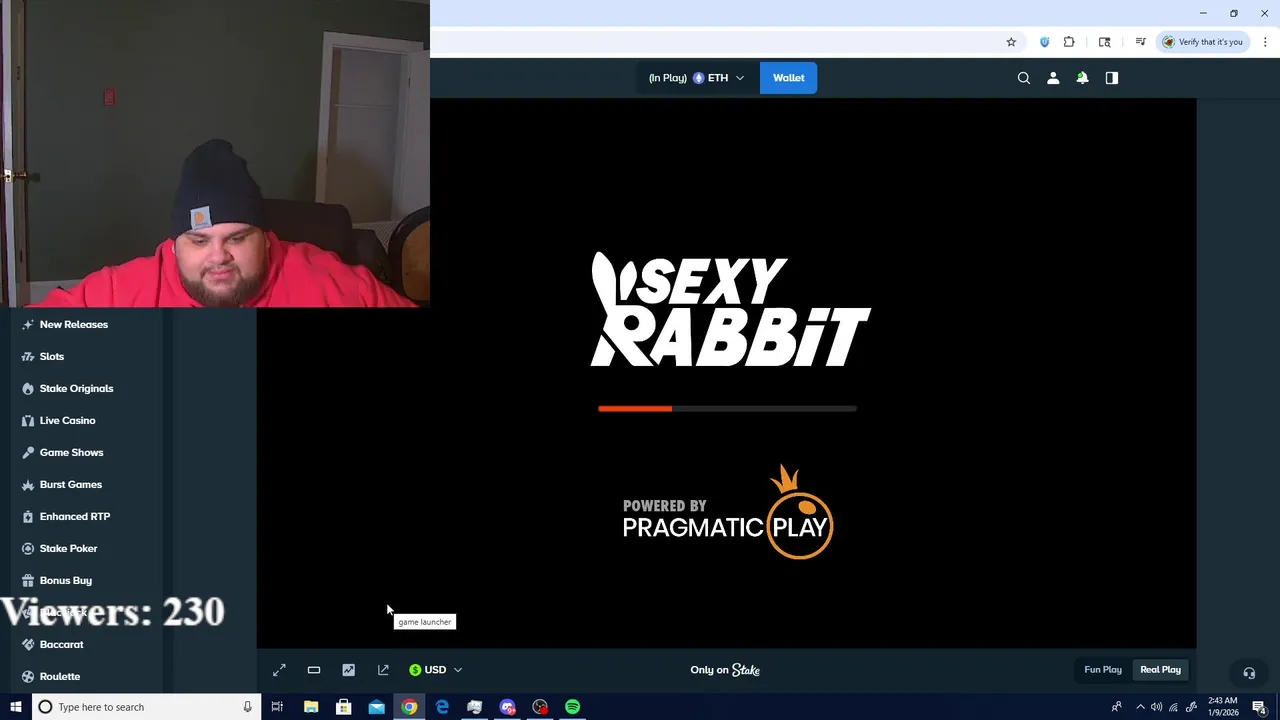
Task: Open Spotify from the taskbar
Action: point(572,707)
